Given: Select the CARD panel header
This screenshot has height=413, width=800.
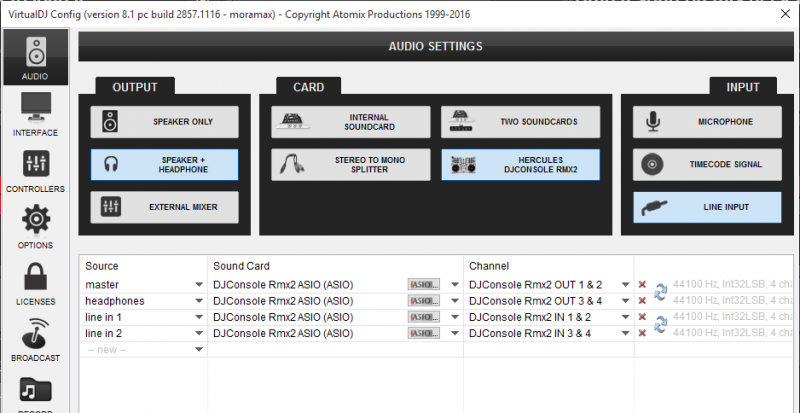Looking at the screenshot, I should 308,87.
